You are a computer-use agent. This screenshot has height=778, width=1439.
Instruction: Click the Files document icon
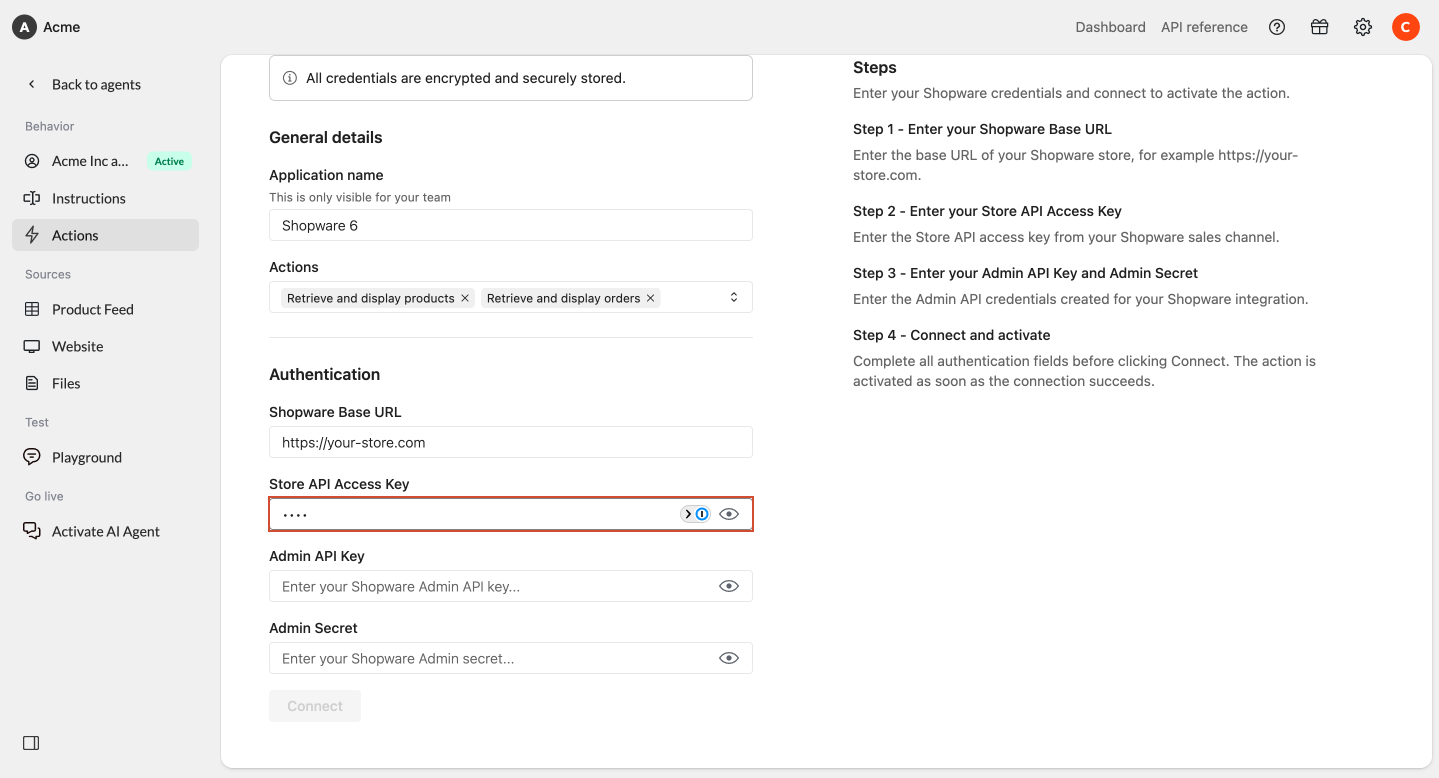pyautogui.click(x=32, y=383)
